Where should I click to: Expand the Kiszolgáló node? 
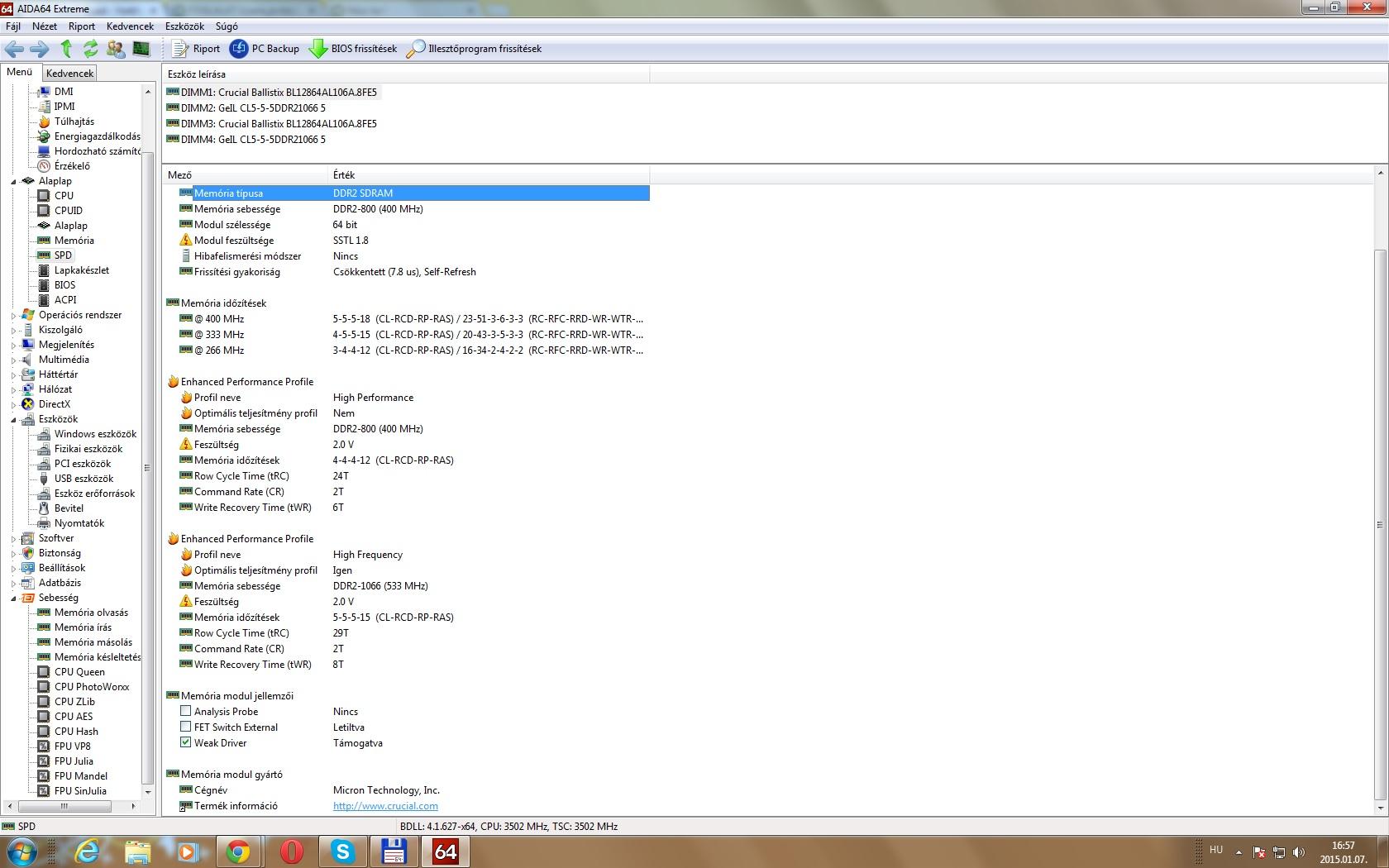click(x=13, y=330)
